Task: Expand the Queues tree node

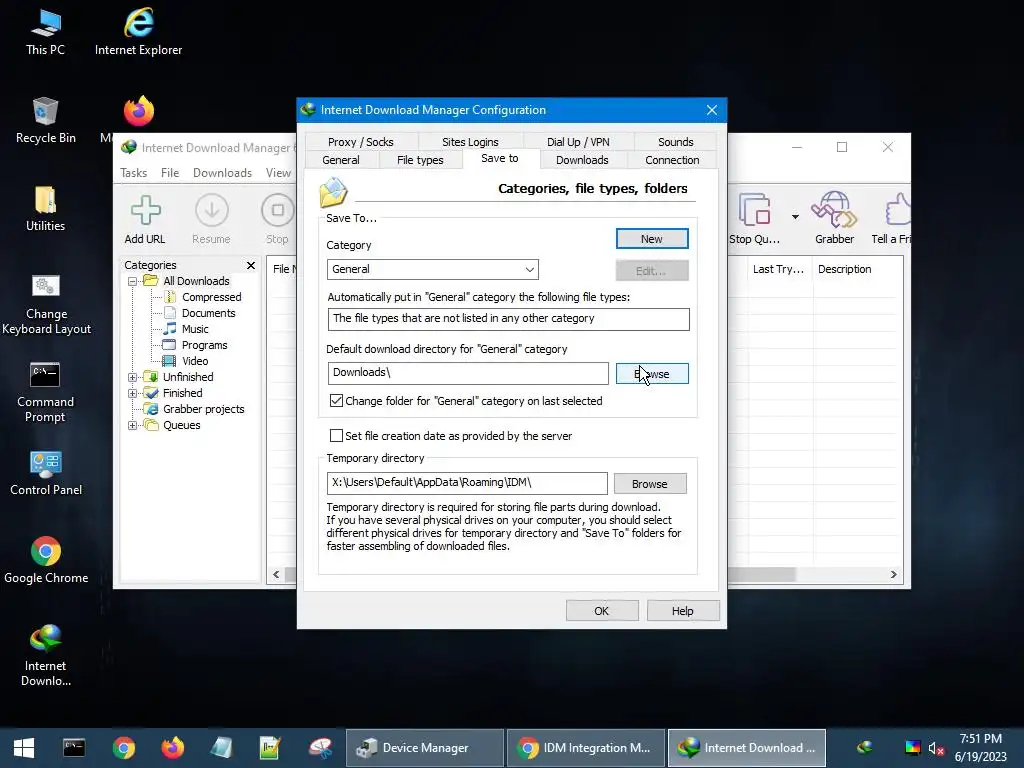Action: [133, 425]
